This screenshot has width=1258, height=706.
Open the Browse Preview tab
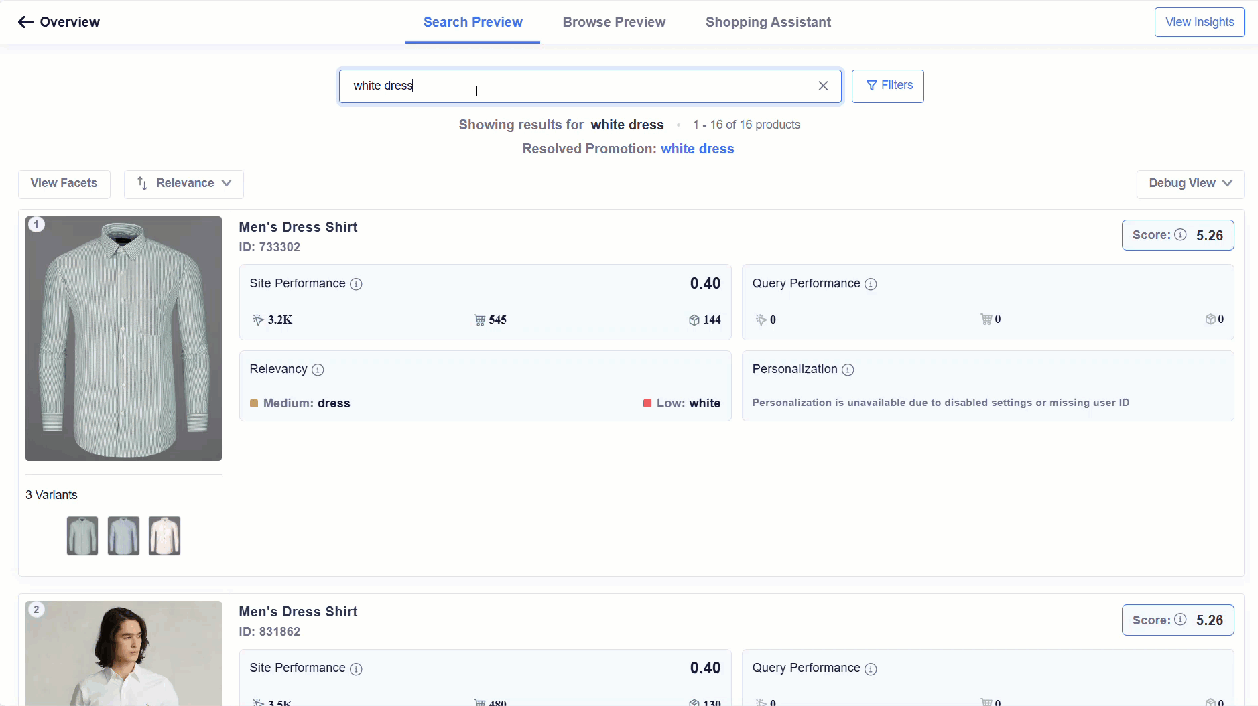tap(614, 22)
